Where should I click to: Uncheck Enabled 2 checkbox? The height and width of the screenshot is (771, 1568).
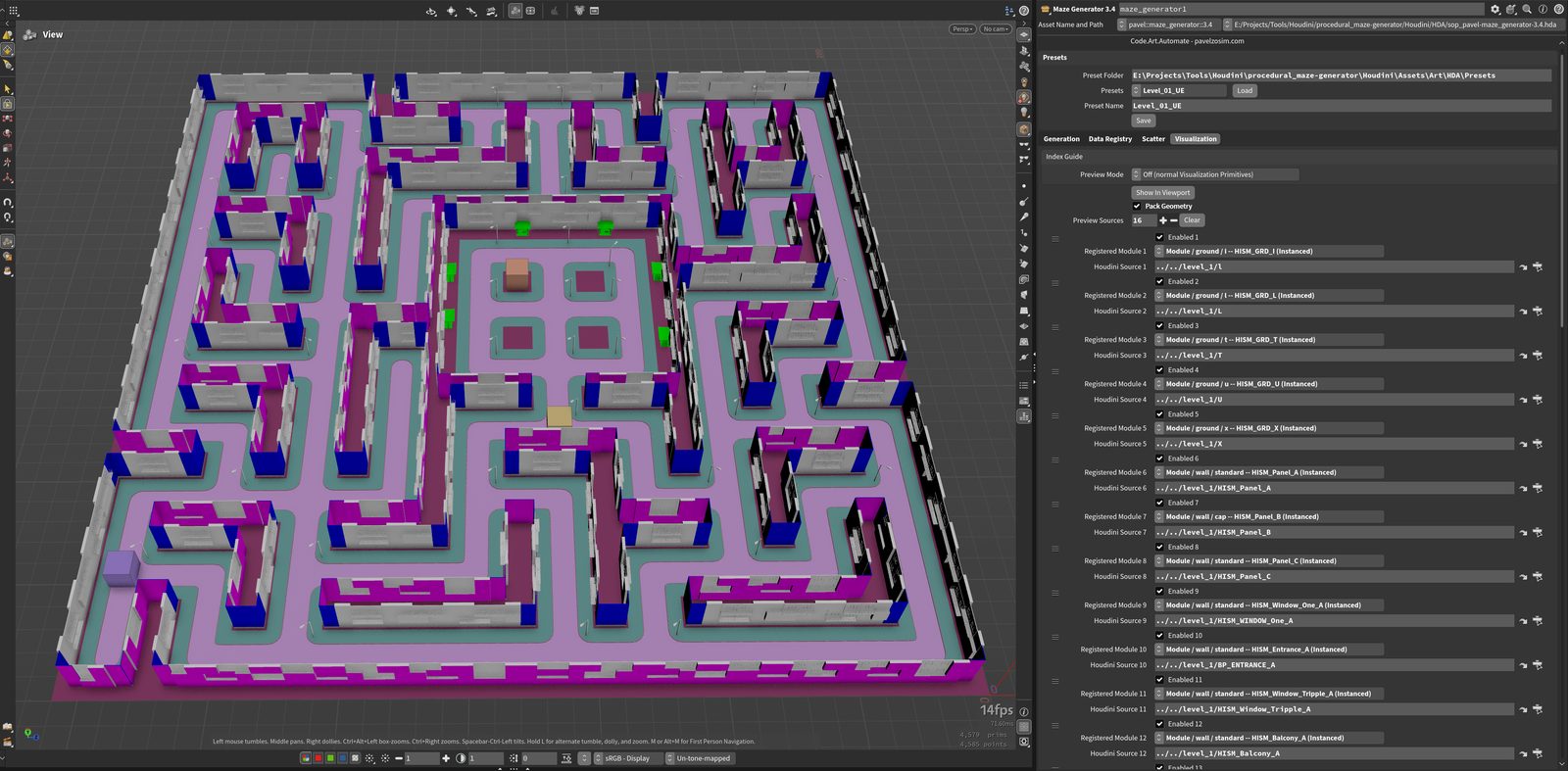click(1159, 281)
